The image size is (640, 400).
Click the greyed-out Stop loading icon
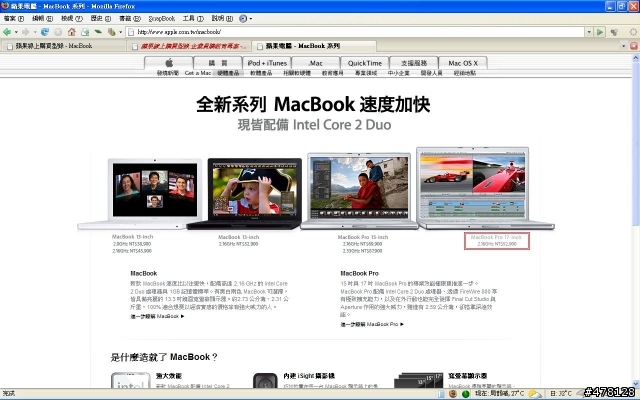pyautogui.click(x=58, y=32)
